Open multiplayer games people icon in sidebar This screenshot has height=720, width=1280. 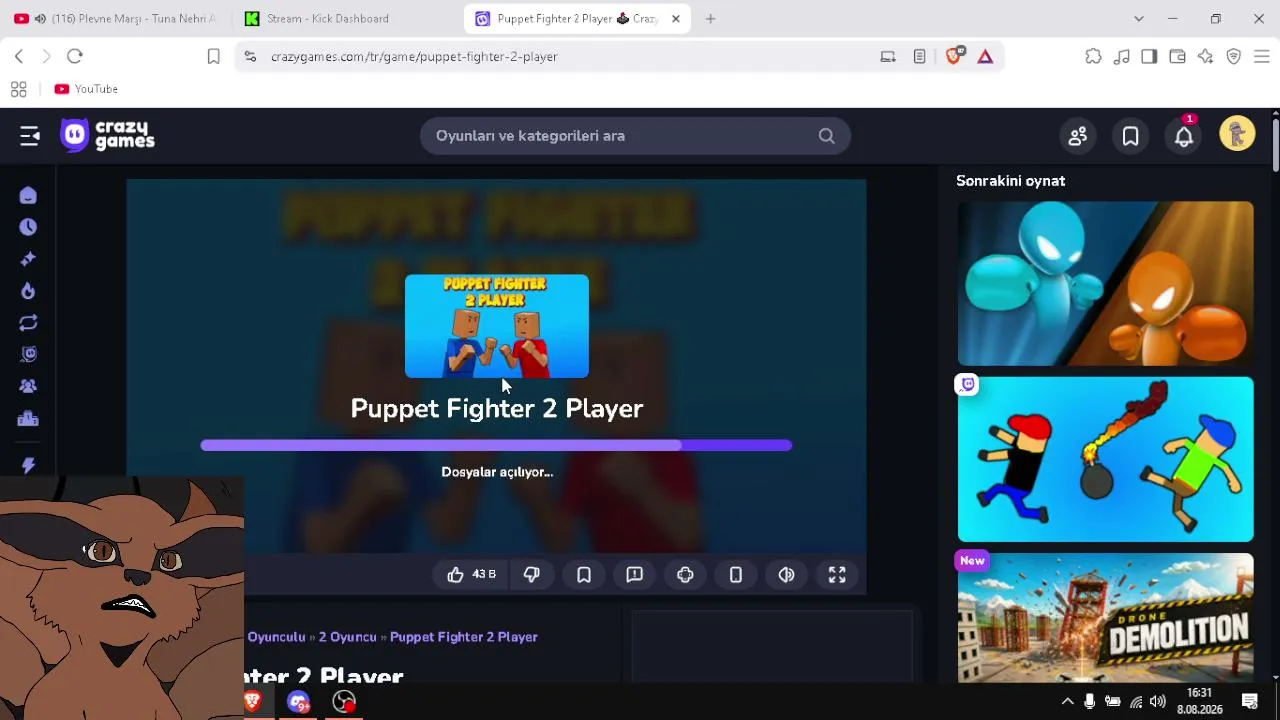[28, 386]
